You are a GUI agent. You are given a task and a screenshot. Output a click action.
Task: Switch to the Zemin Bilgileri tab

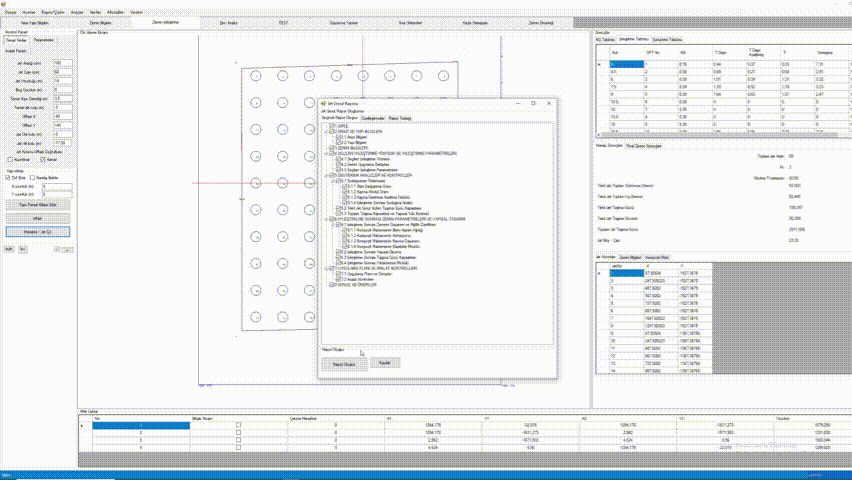(101, 20)
